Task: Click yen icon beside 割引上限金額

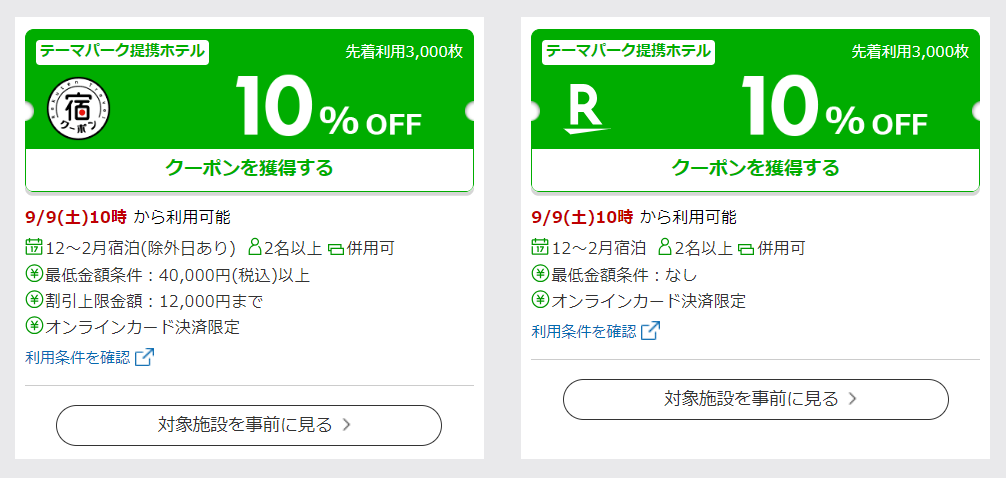Action: coord(33,300)
